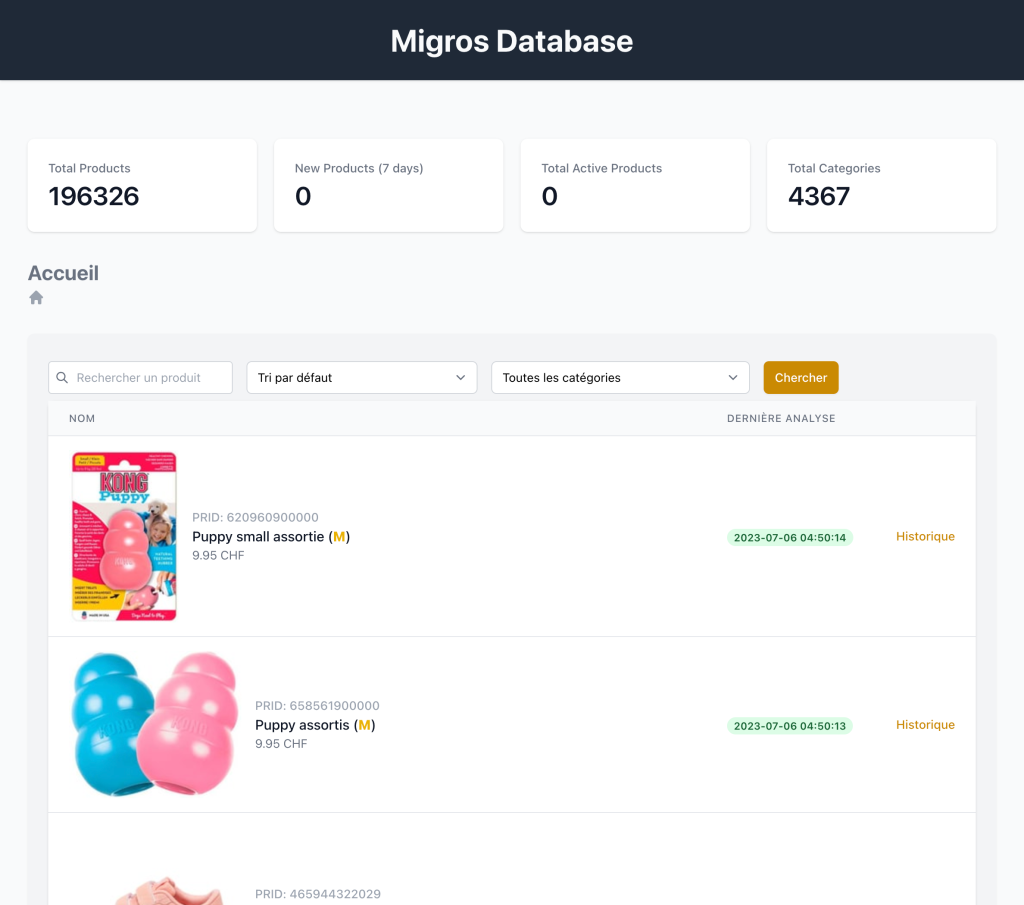1024x905 pixels.
Task: Click the magnifier icon in search box
Action: point(63,378)
